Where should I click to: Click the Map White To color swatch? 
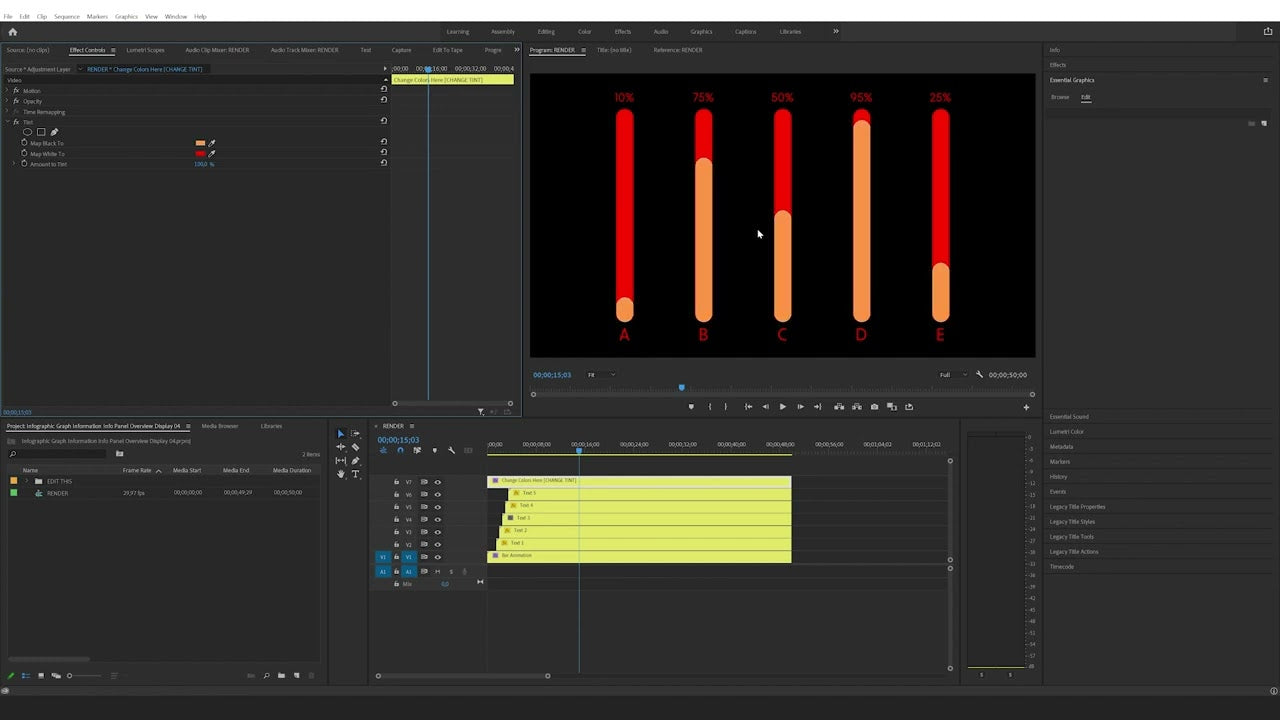click(x=200, y=153)
